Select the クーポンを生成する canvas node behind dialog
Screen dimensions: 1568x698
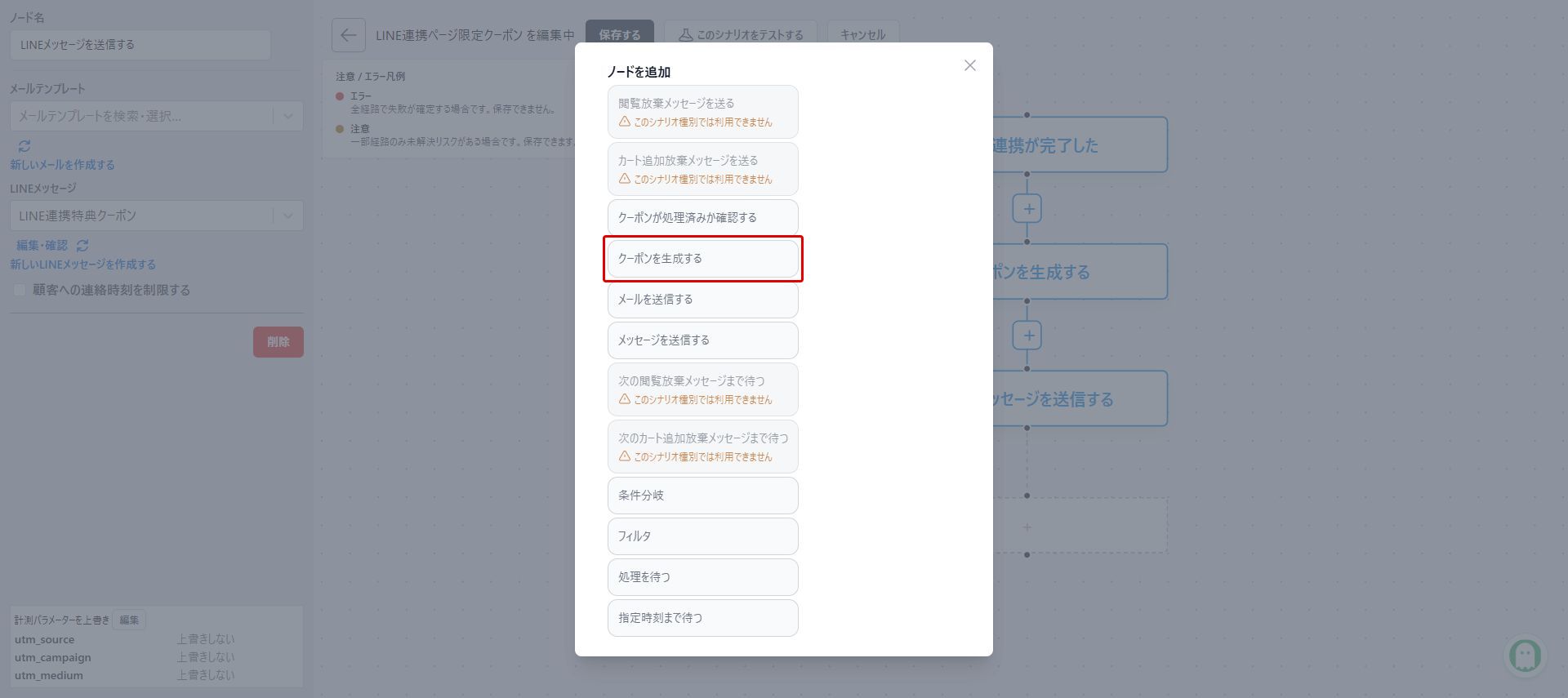[x=1080, y=272]
